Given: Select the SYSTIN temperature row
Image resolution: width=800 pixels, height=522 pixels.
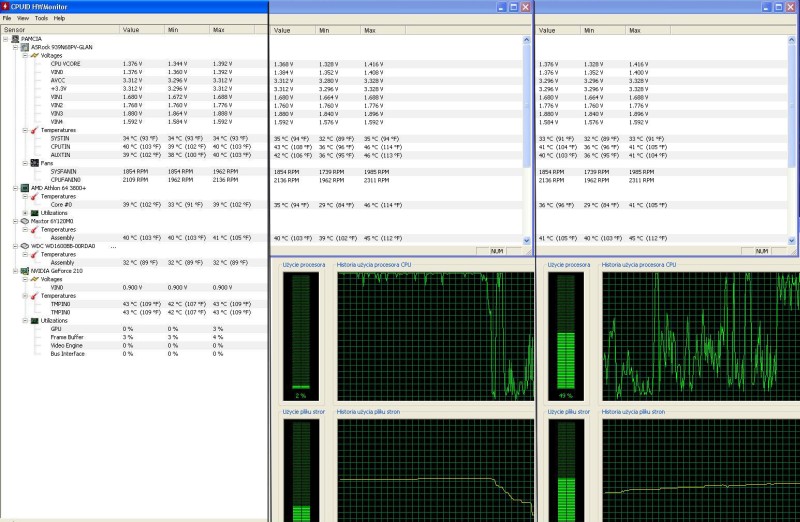Looking at the screenshot, I should 134,138.
